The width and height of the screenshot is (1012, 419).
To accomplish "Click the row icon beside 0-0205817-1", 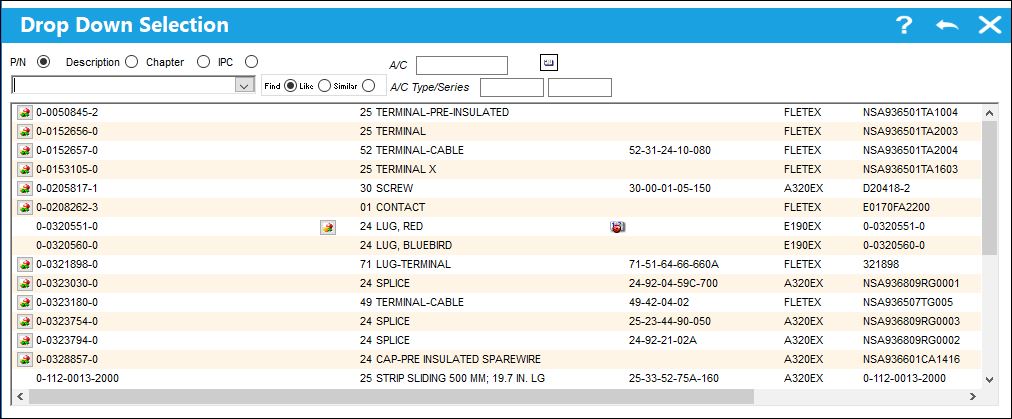I will [25, 189].
